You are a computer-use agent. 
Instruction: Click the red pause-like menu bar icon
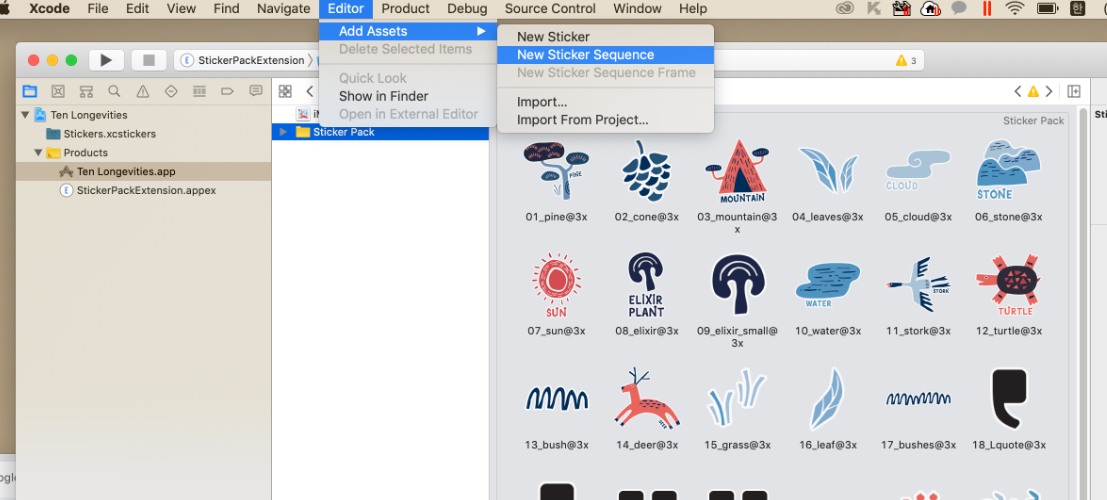coord(987,9)
